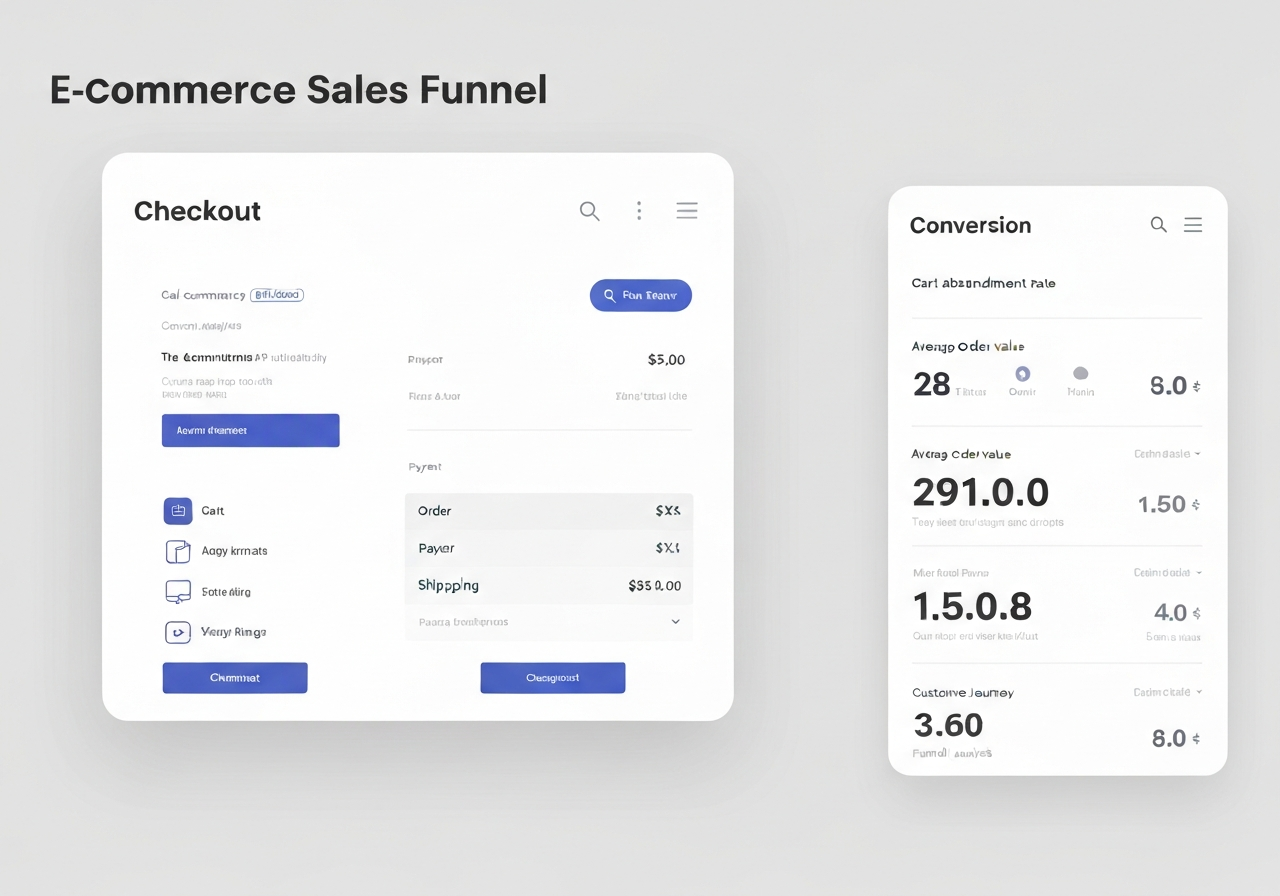Click the blue Checkout button

tap(552, 677)
